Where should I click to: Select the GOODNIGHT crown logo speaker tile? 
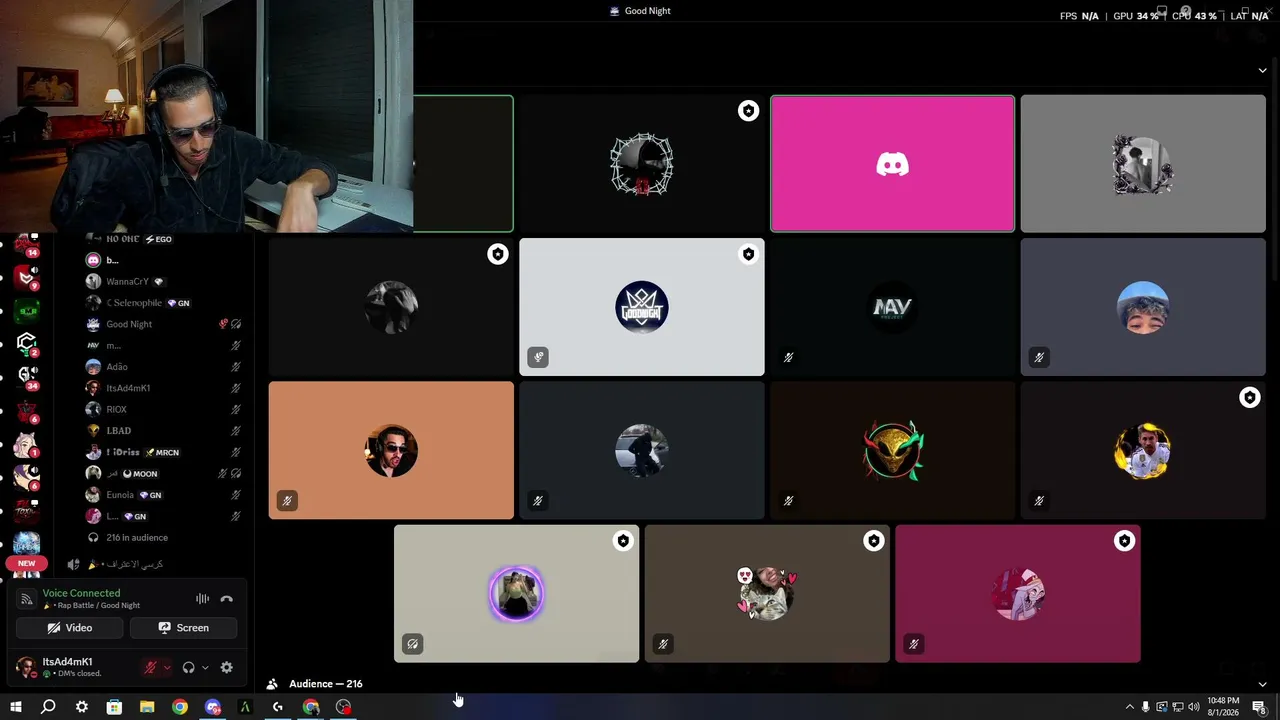pyautogui.click(x=642, y=307)
